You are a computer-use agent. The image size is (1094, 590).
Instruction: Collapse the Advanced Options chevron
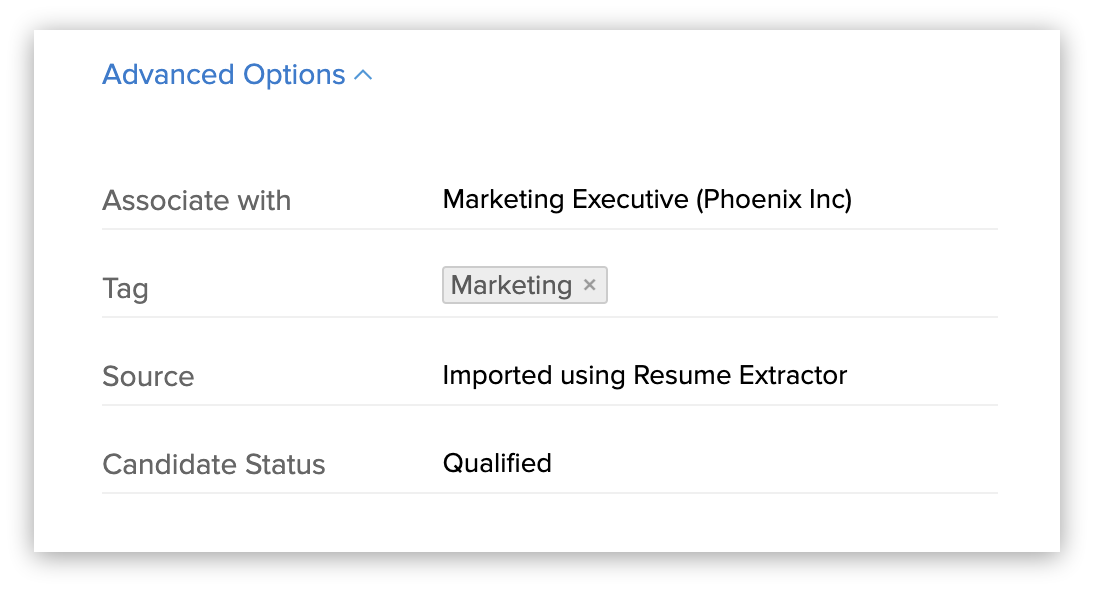click(363, 75)
